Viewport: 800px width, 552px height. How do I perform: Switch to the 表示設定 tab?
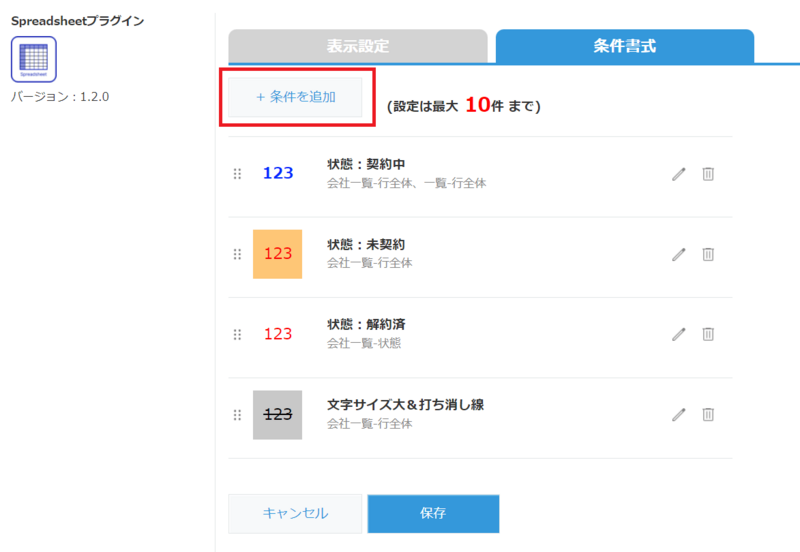coord(357,46)
